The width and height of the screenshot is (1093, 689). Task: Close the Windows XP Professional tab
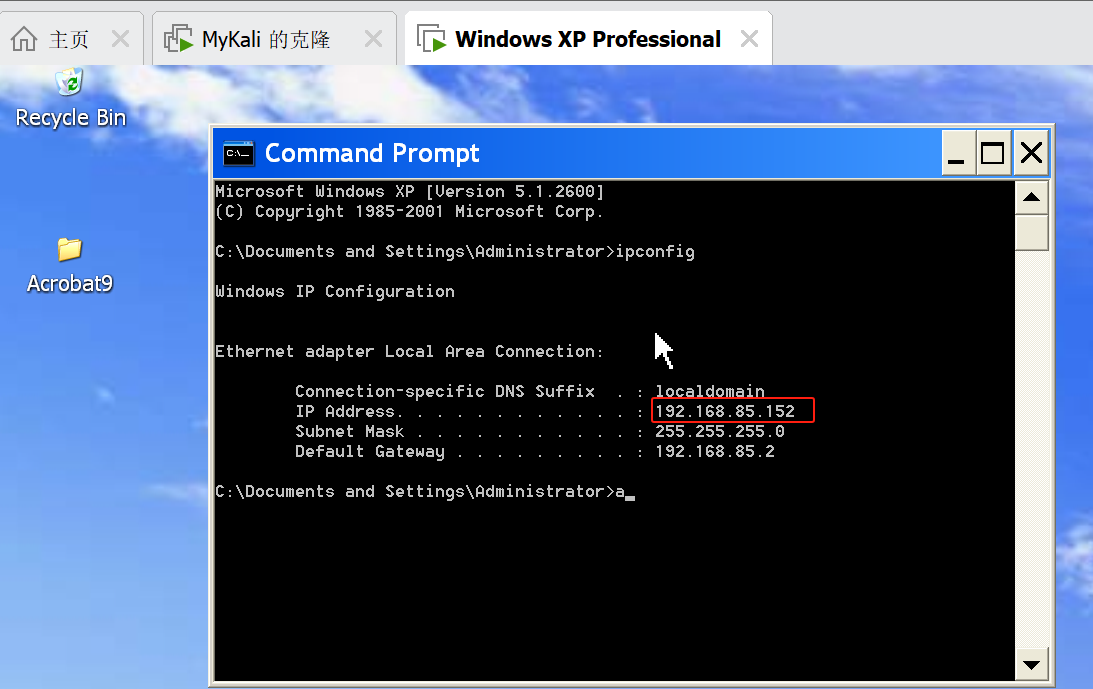point(749,39)
